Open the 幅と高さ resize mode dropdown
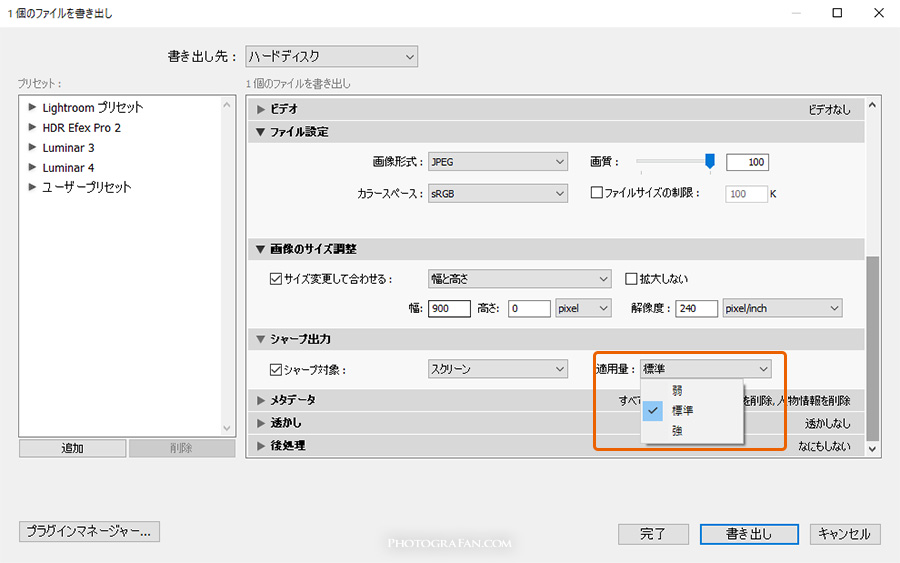This screenshot has height=563, width=900. [519, 279]
